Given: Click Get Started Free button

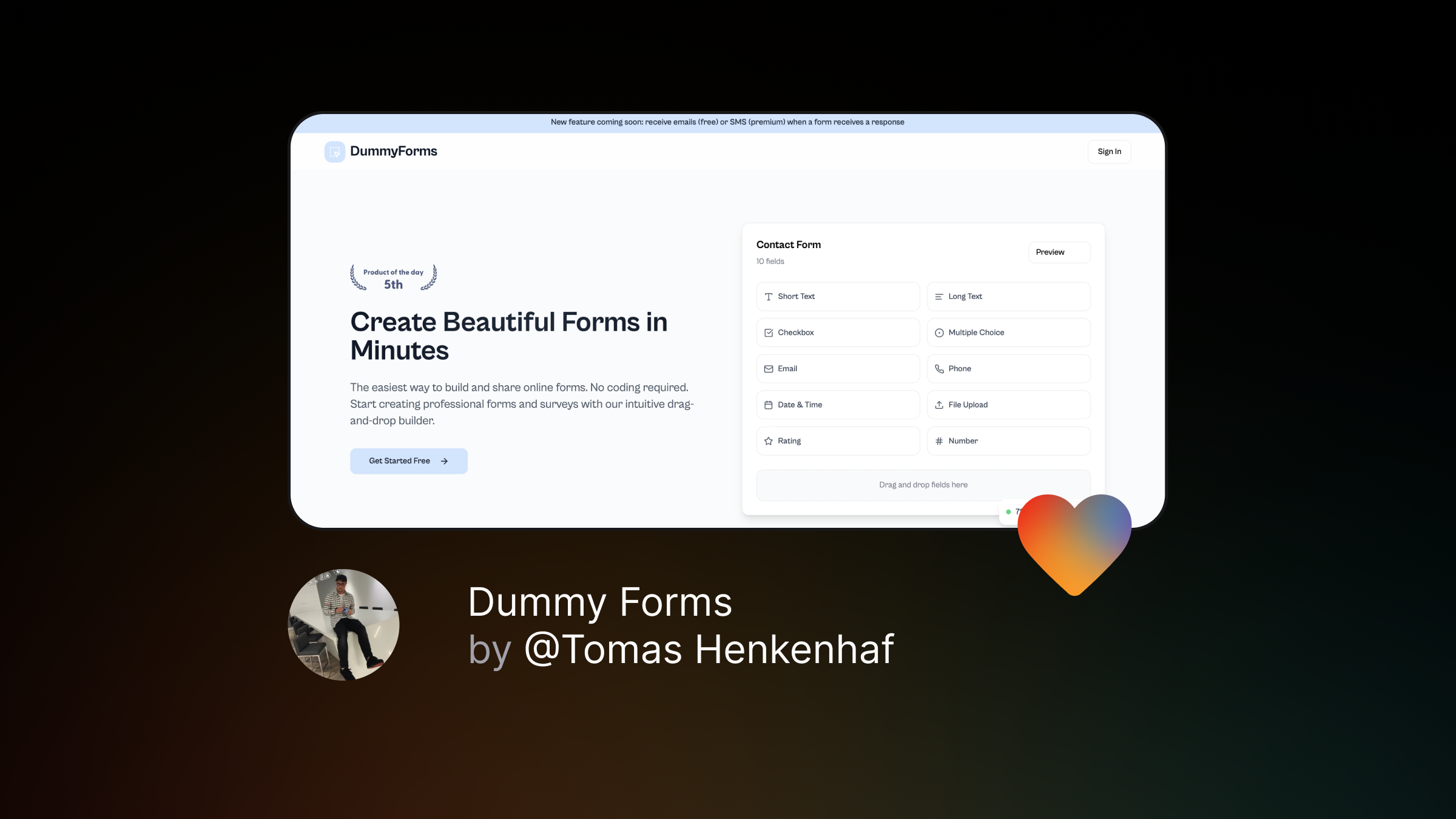Looking at the screenshot, I should coord(408,460).
